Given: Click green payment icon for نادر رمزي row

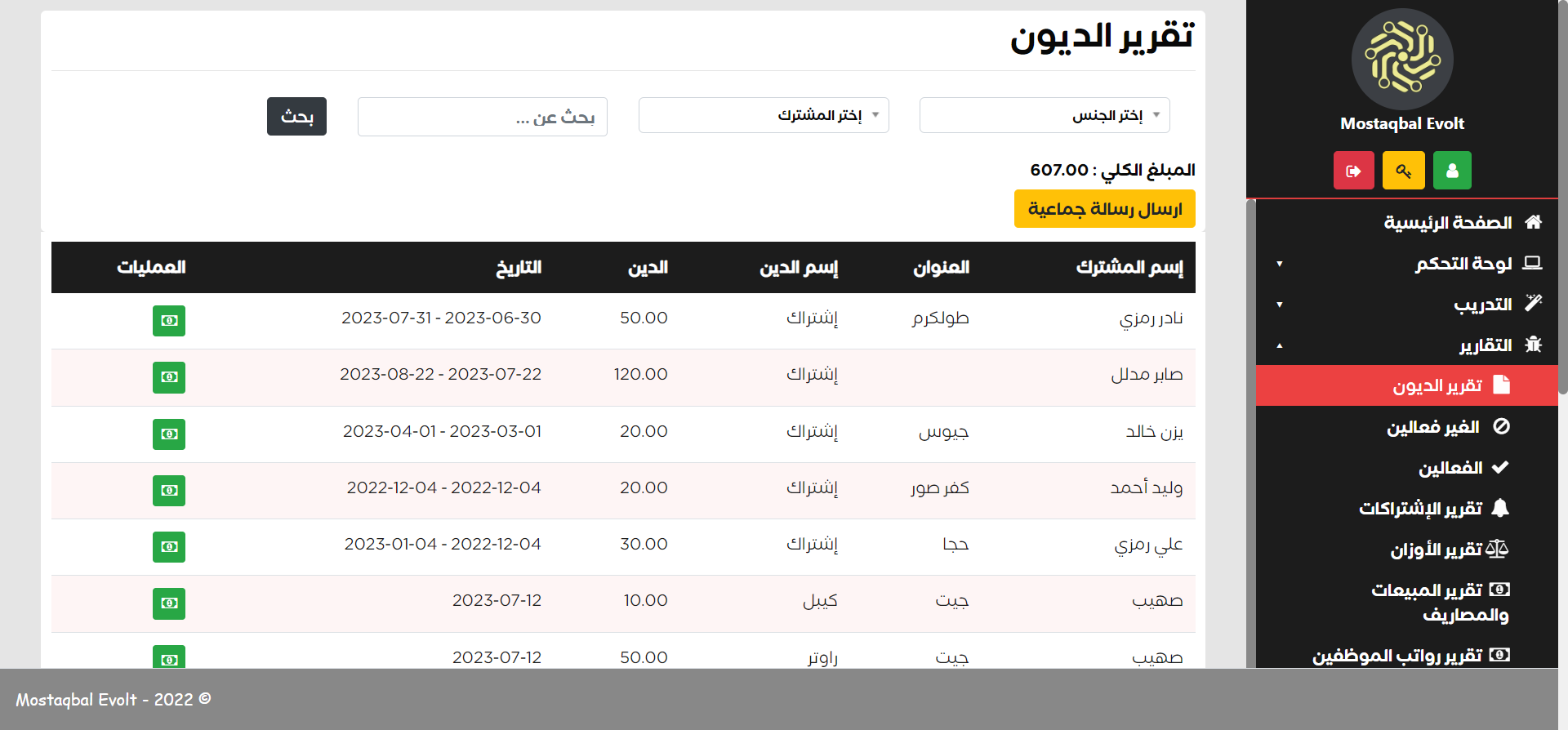Looking at the screenshot, I should pos(169,321).
